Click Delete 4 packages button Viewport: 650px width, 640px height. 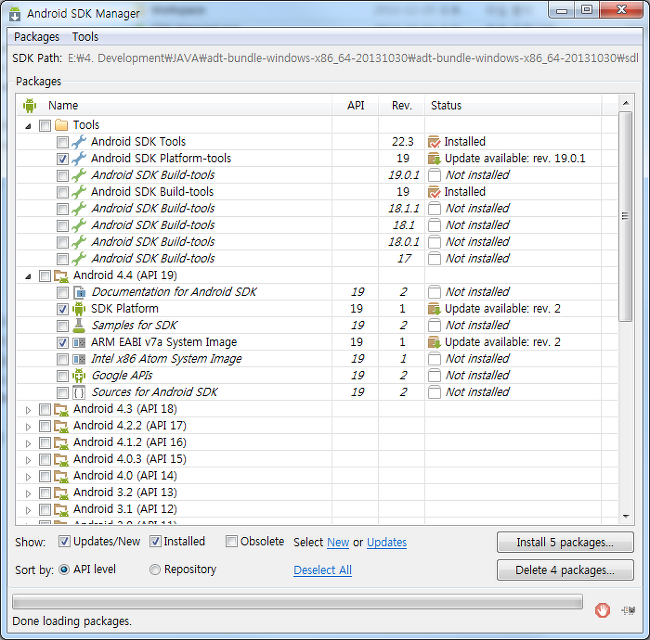(x=565, y=570)
